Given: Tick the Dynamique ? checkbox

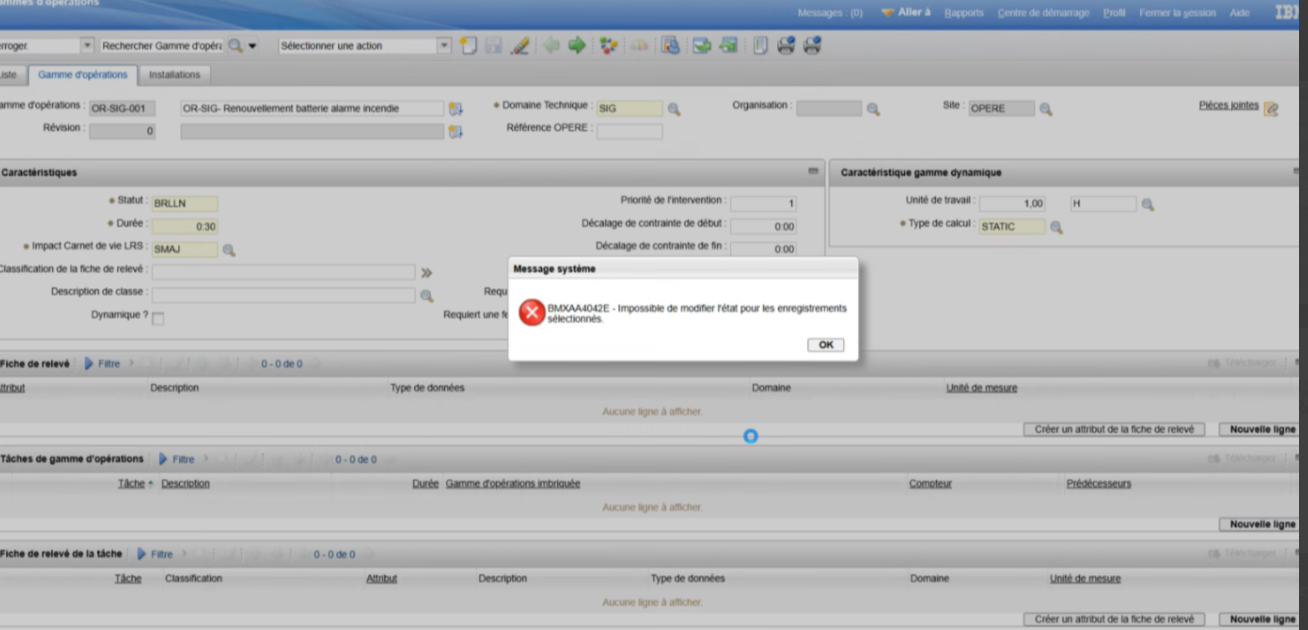Looking at the screenshot, I should pyautogui.click(x=158, y=318).
